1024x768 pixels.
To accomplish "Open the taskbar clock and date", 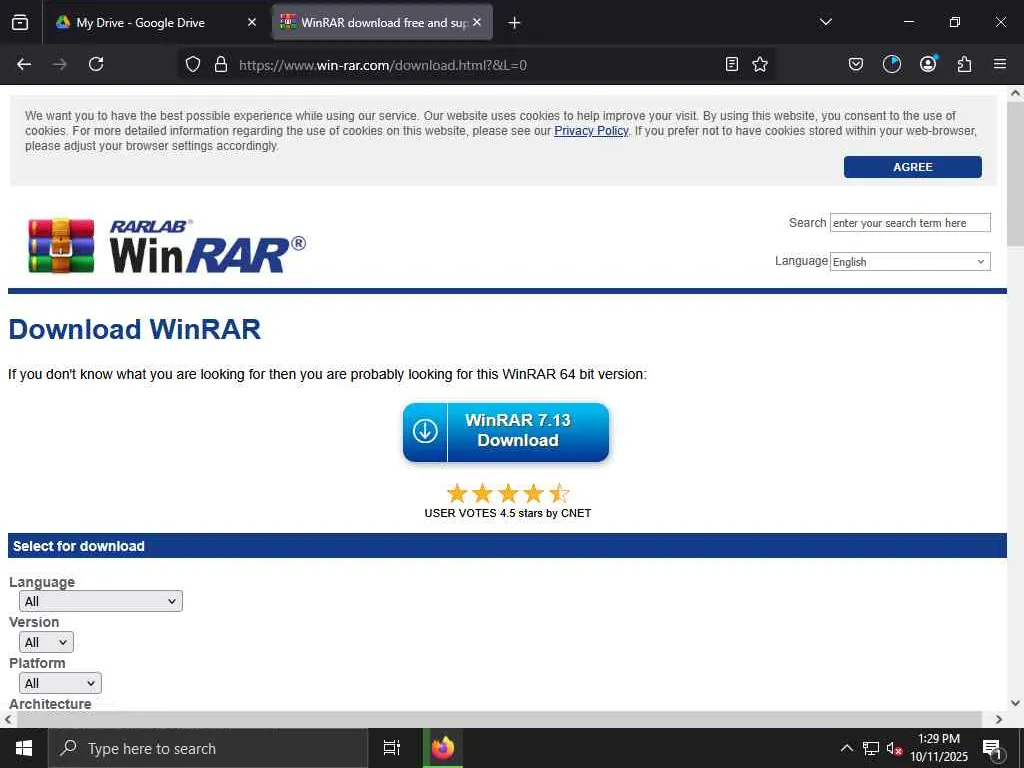I will coord(939,748).
